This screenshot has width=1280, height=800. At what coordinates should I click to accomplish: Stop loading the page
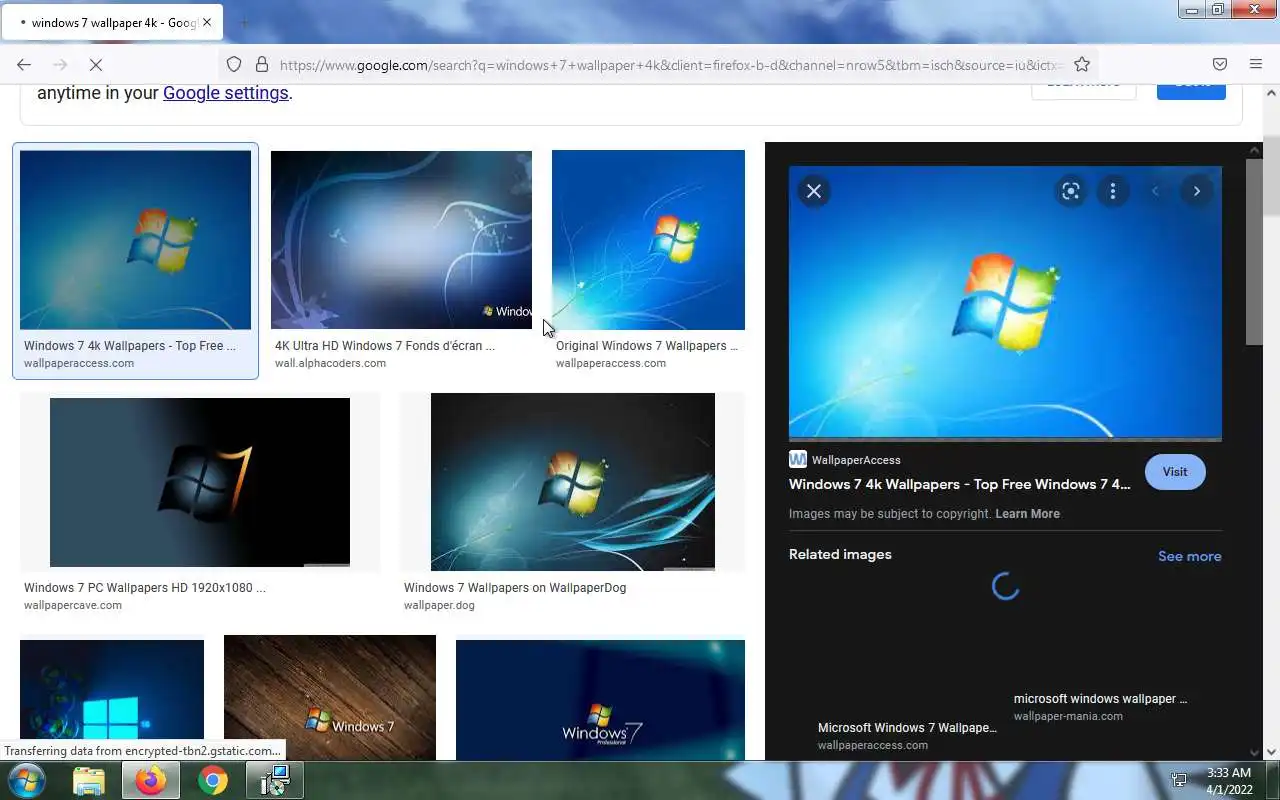click(96, 64)
